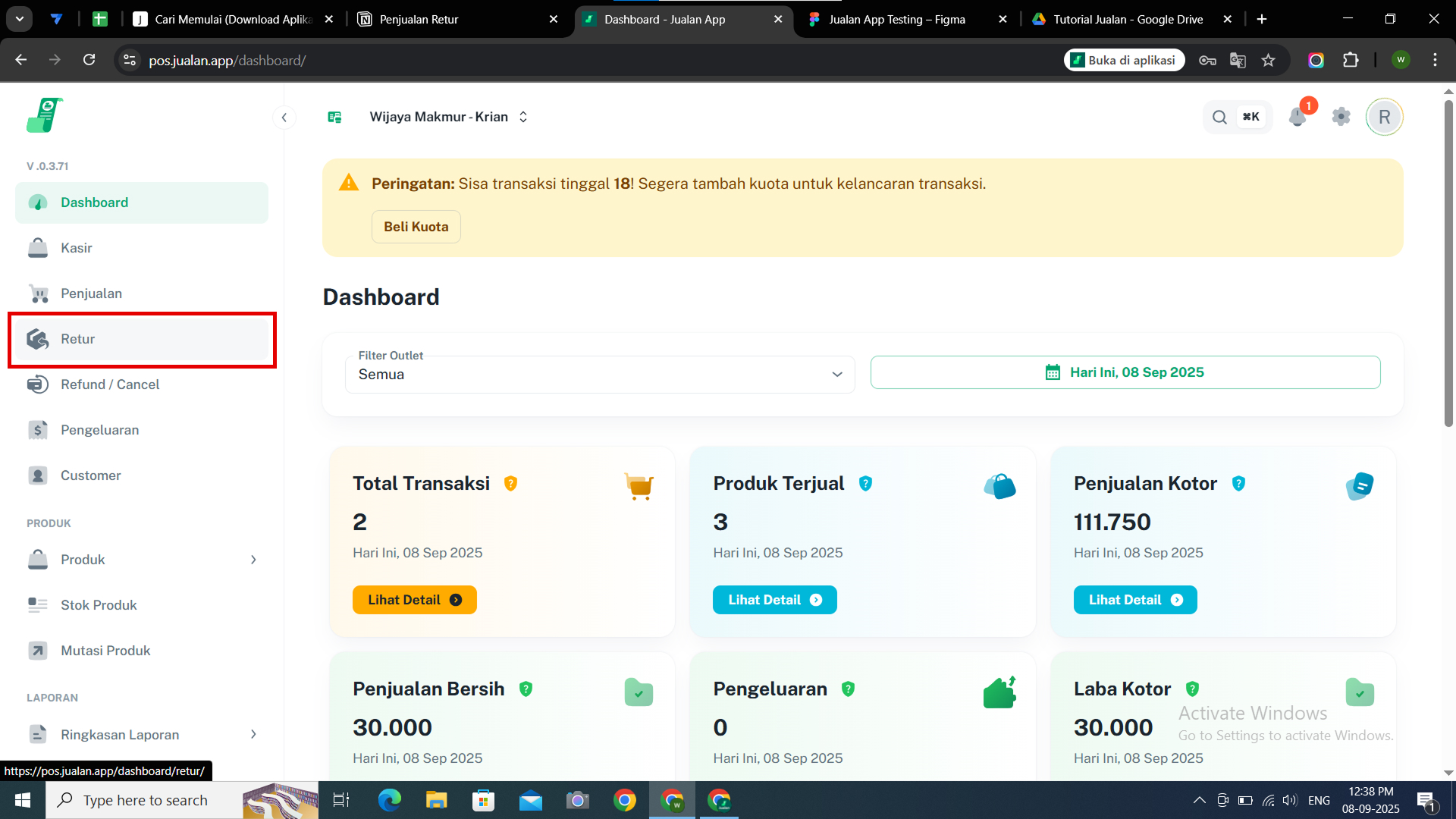Click Google Translate icon in address bar

click(x=1238, y=60)
